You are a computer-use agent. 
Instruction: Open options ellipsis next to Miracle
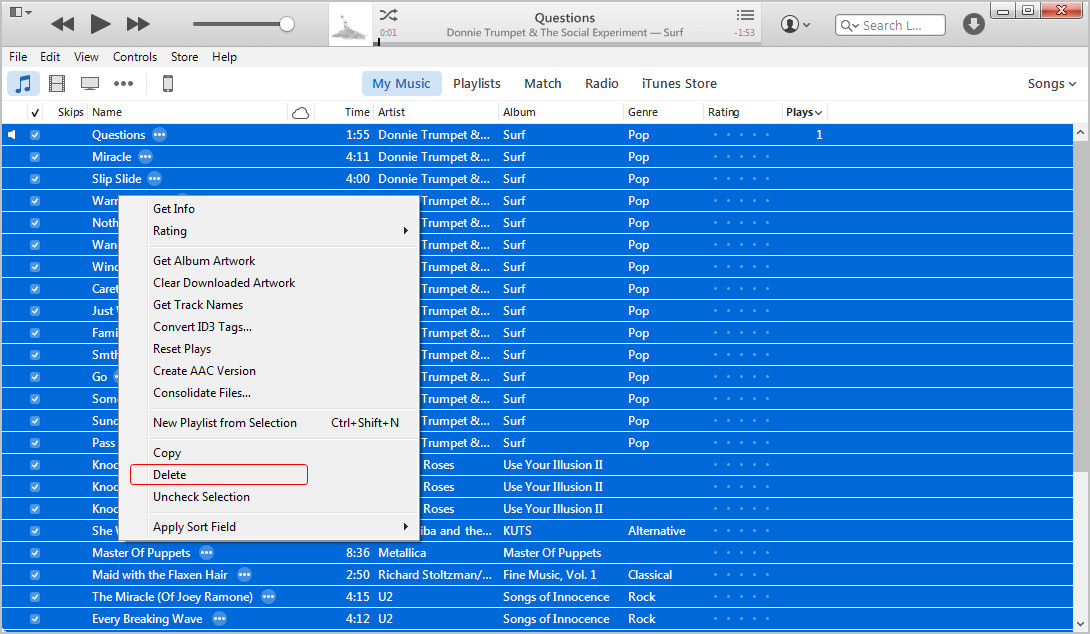tap(145, 157)
